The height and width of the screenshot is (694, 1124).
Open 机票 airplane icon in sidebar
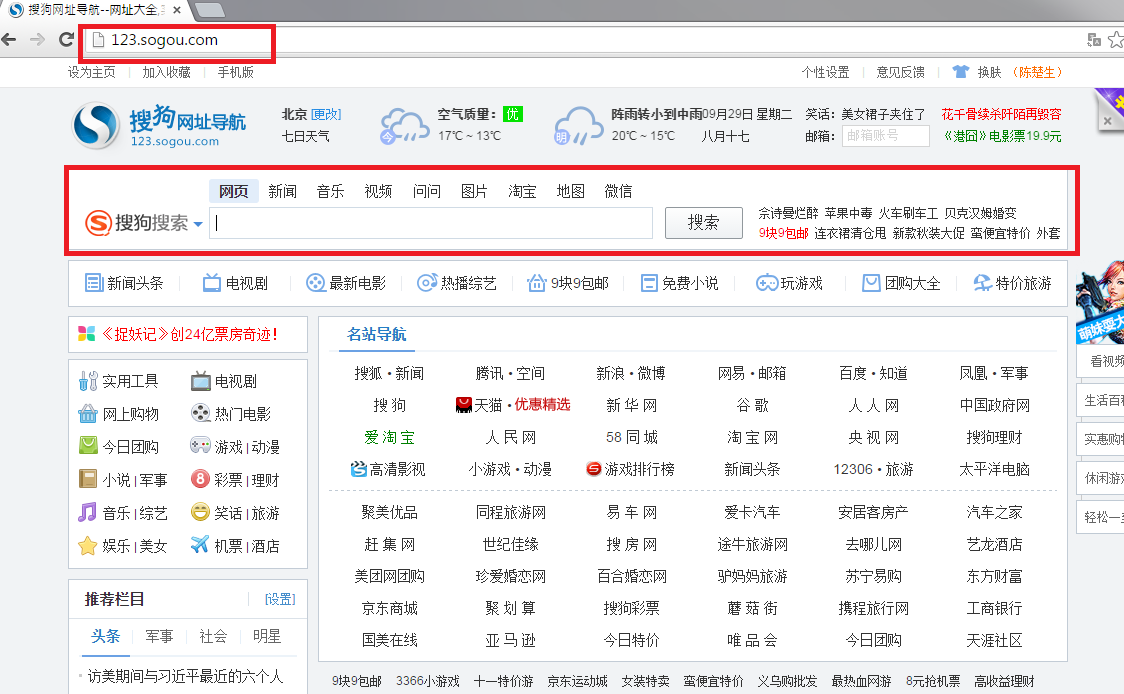pyautogui.click(x=200, y=545)
